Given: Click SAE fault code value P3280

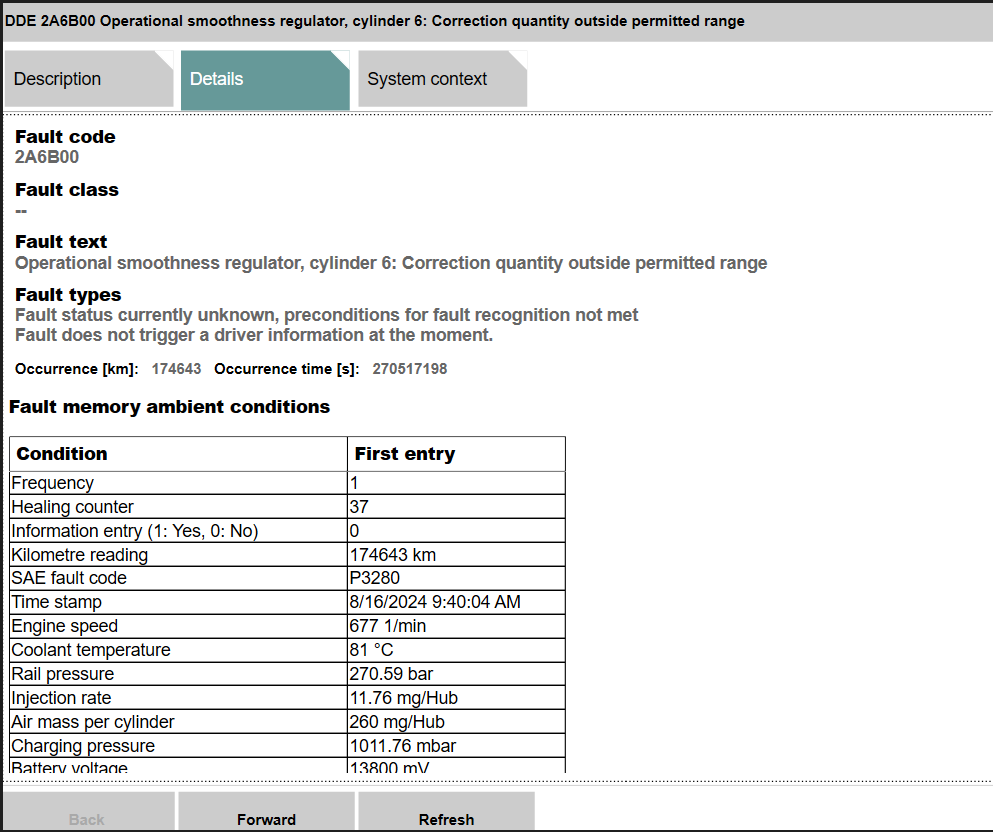Looking at the screenshot, I should (x=374, y=577).
